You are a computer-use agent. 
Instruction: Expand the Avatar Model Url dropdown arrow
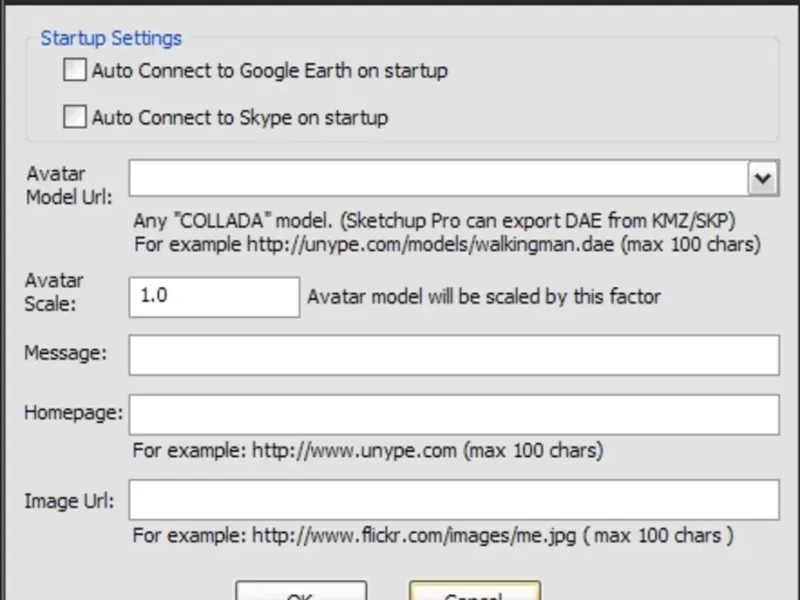tap(763, 179)
